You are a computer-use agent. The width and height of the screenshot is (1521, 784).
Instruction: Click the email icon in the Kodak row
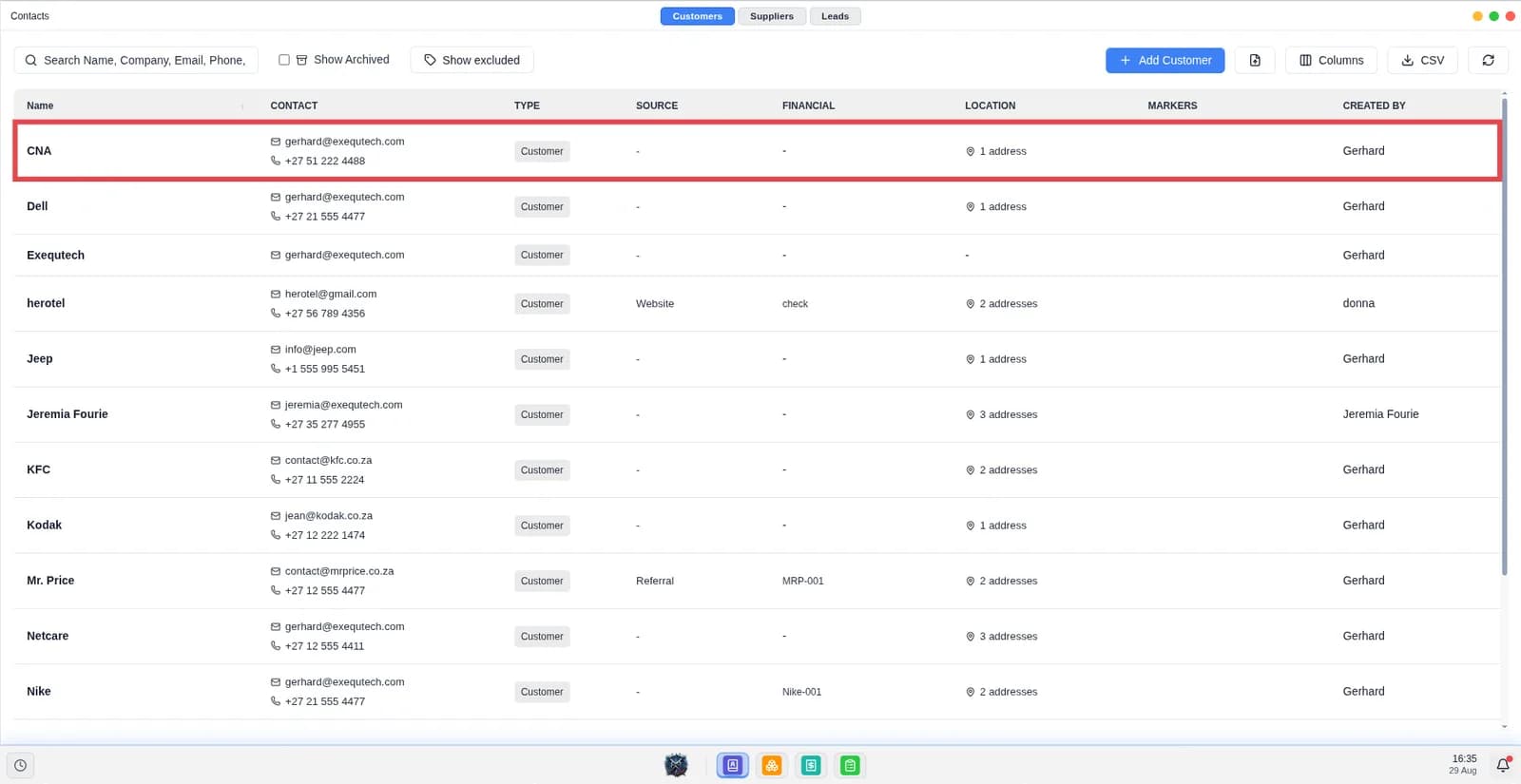(x=276, y=516)
